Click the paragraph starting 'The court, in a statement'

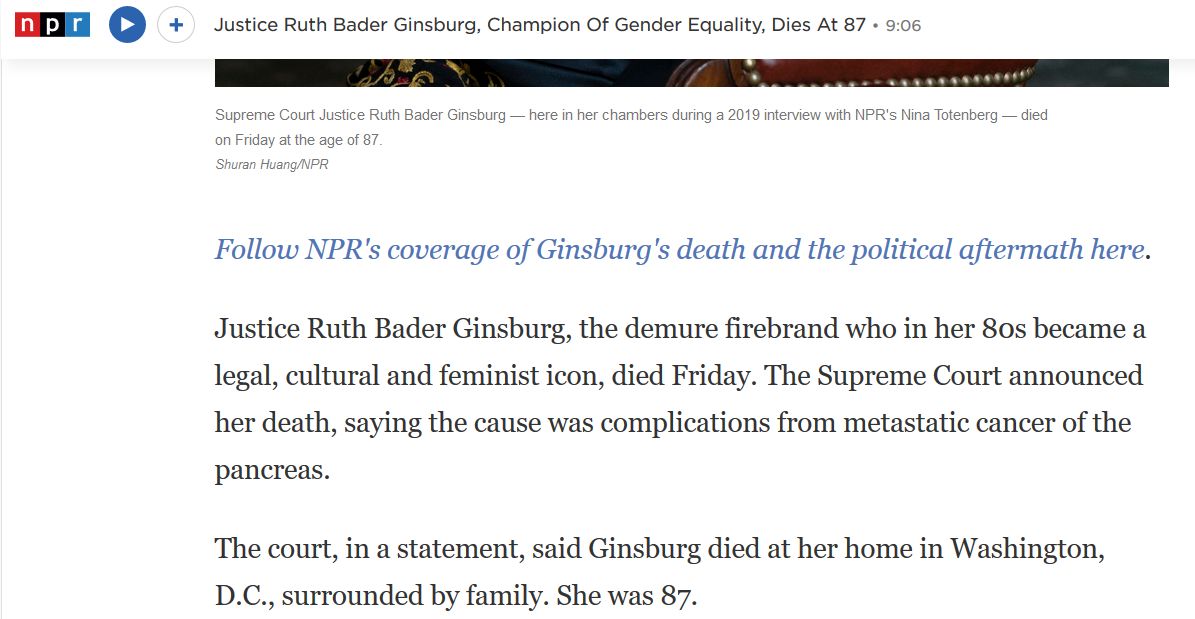tap(660, 571)
